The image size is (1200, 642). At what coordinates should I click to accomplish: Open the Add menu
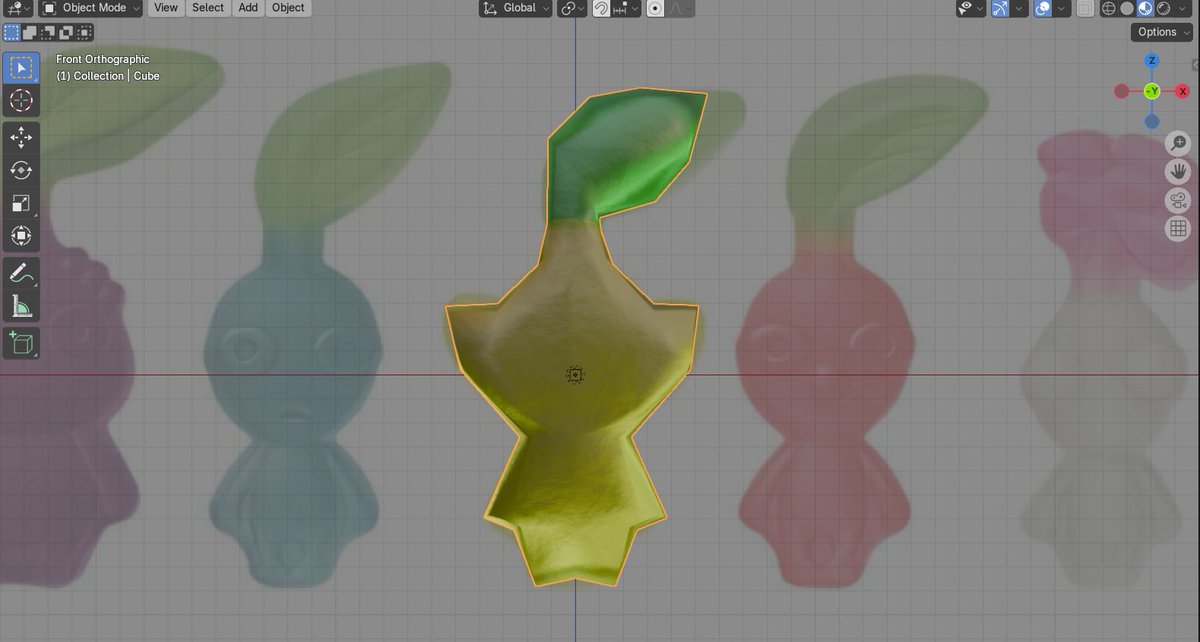click(x=248, y=8)
